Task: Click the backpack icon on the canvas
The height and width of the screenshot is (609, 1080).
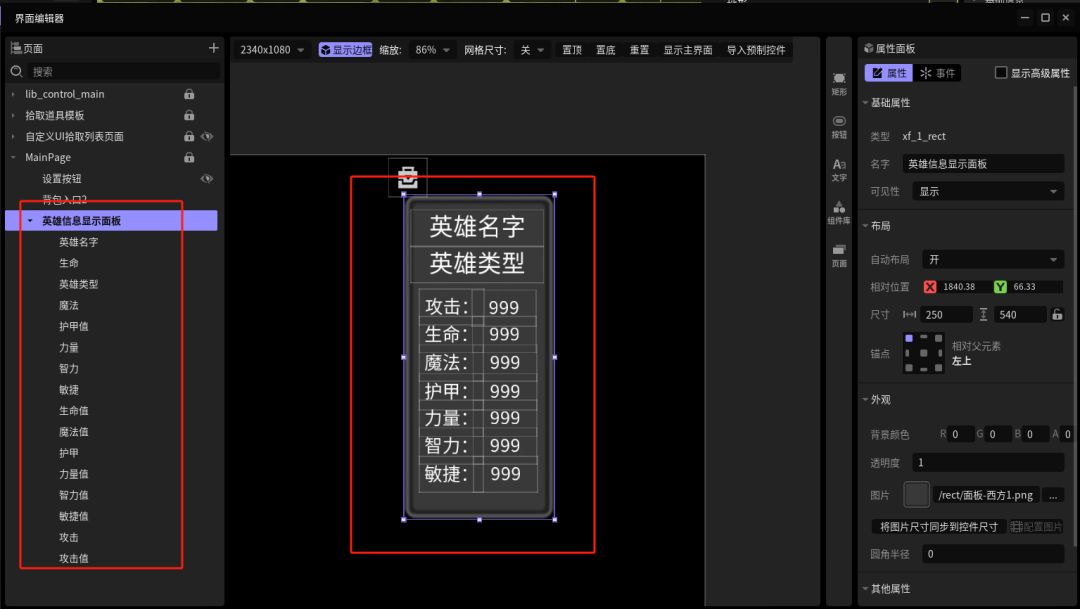Action: 408,177
